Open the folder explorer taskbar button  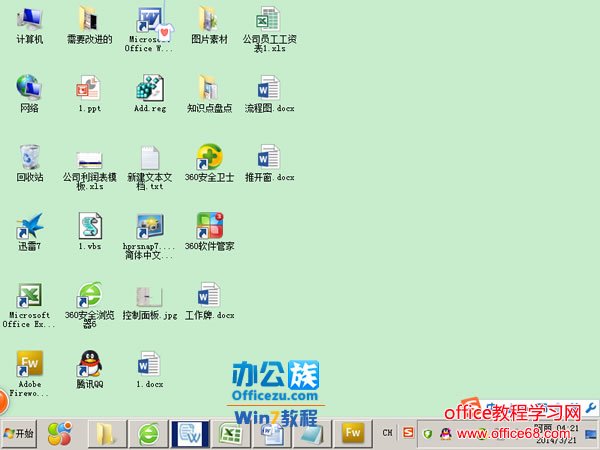pyautogui.click(x=107, y=434)
